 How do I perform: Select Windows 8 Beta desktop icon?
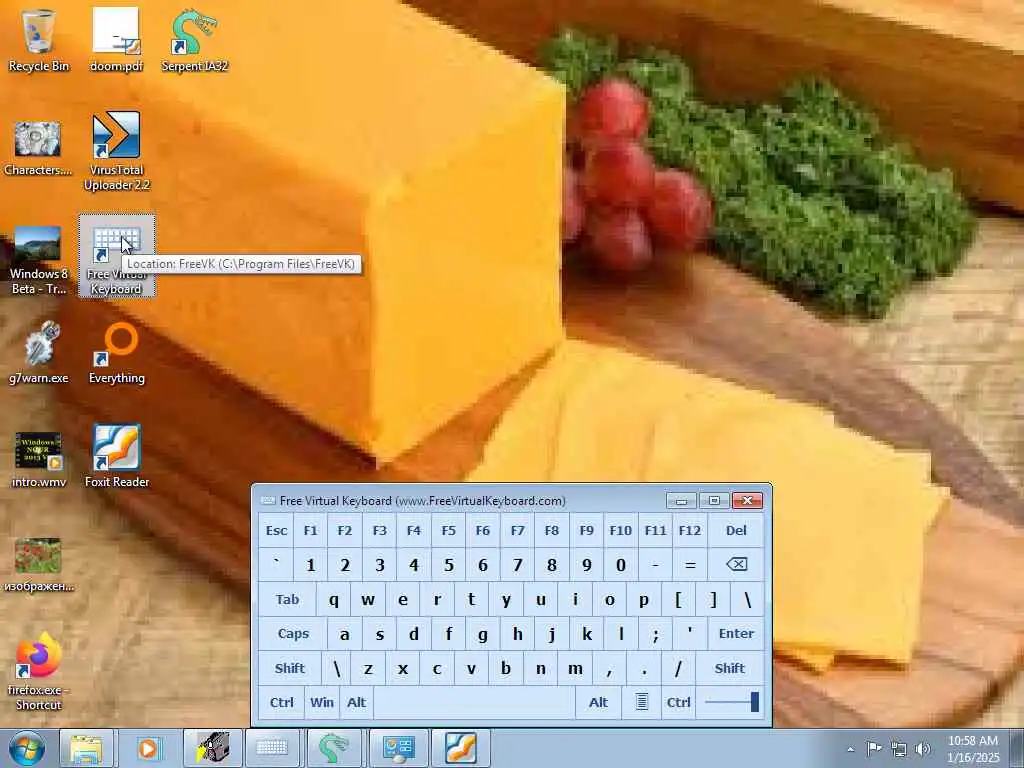click(x=38, y=260)
